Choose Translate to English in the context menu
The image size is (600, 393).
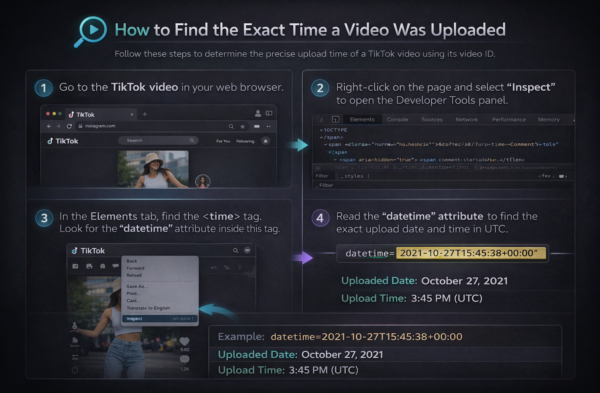[x=148, y=308]
